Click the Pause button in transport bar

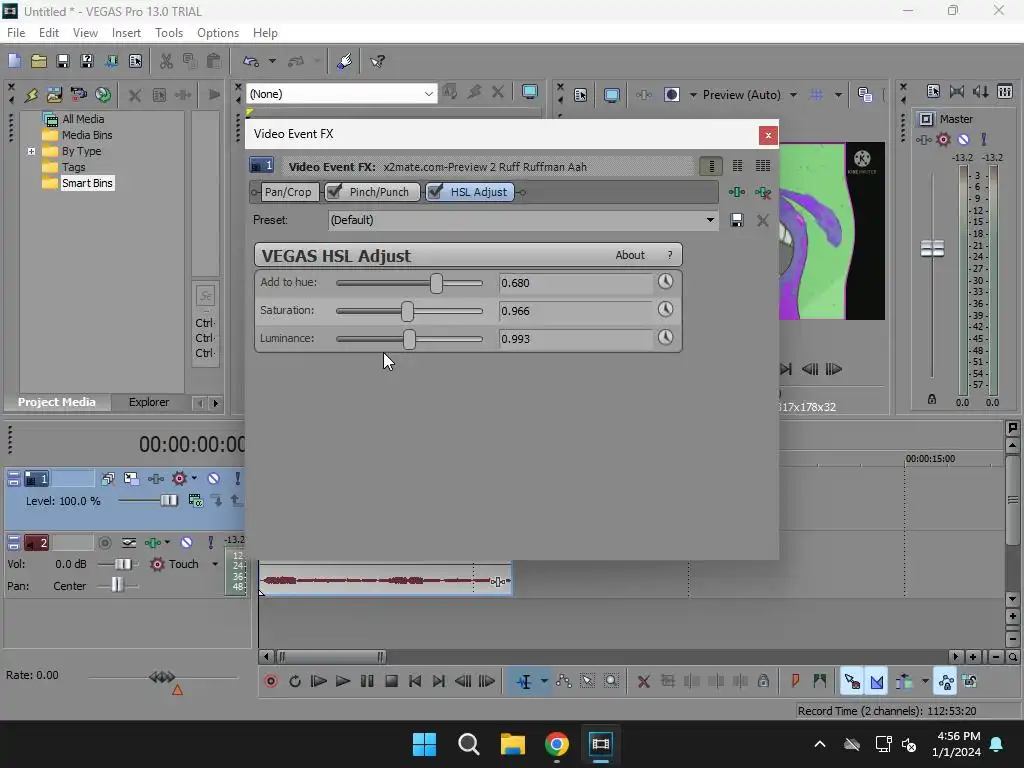pos(367,681)
